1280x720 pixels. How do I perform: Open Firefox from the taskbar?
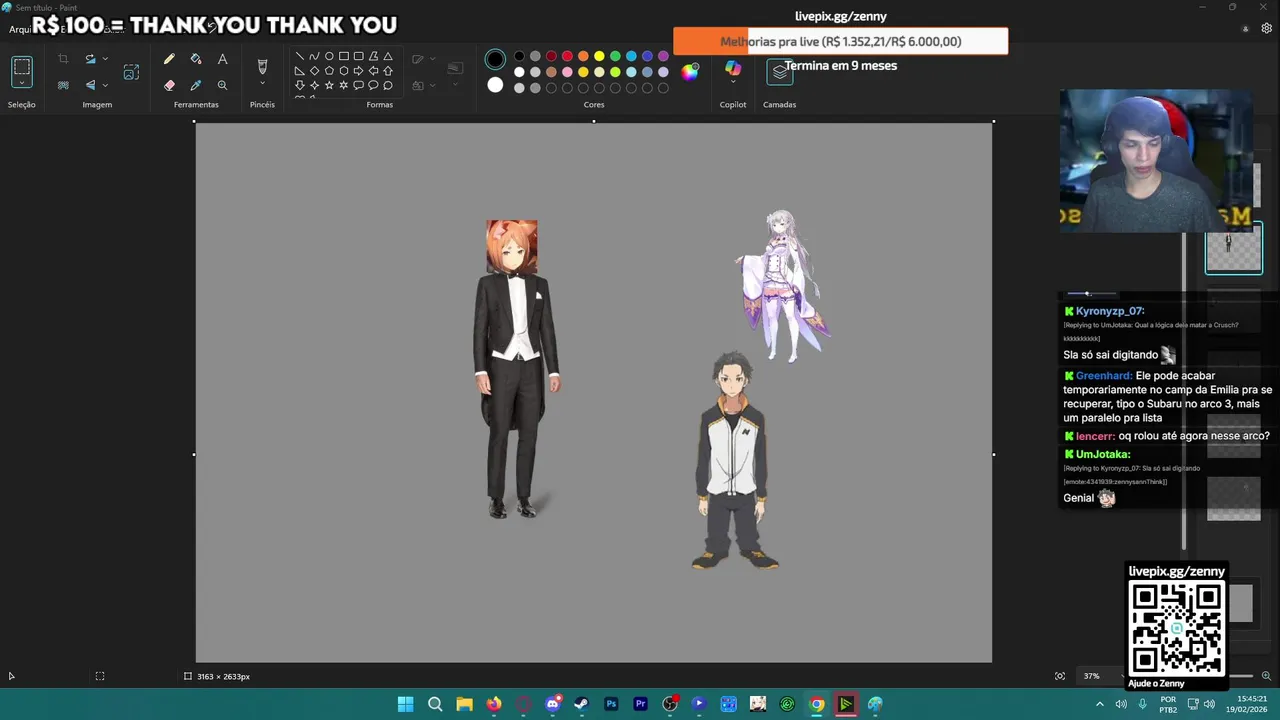click(494, 704)
